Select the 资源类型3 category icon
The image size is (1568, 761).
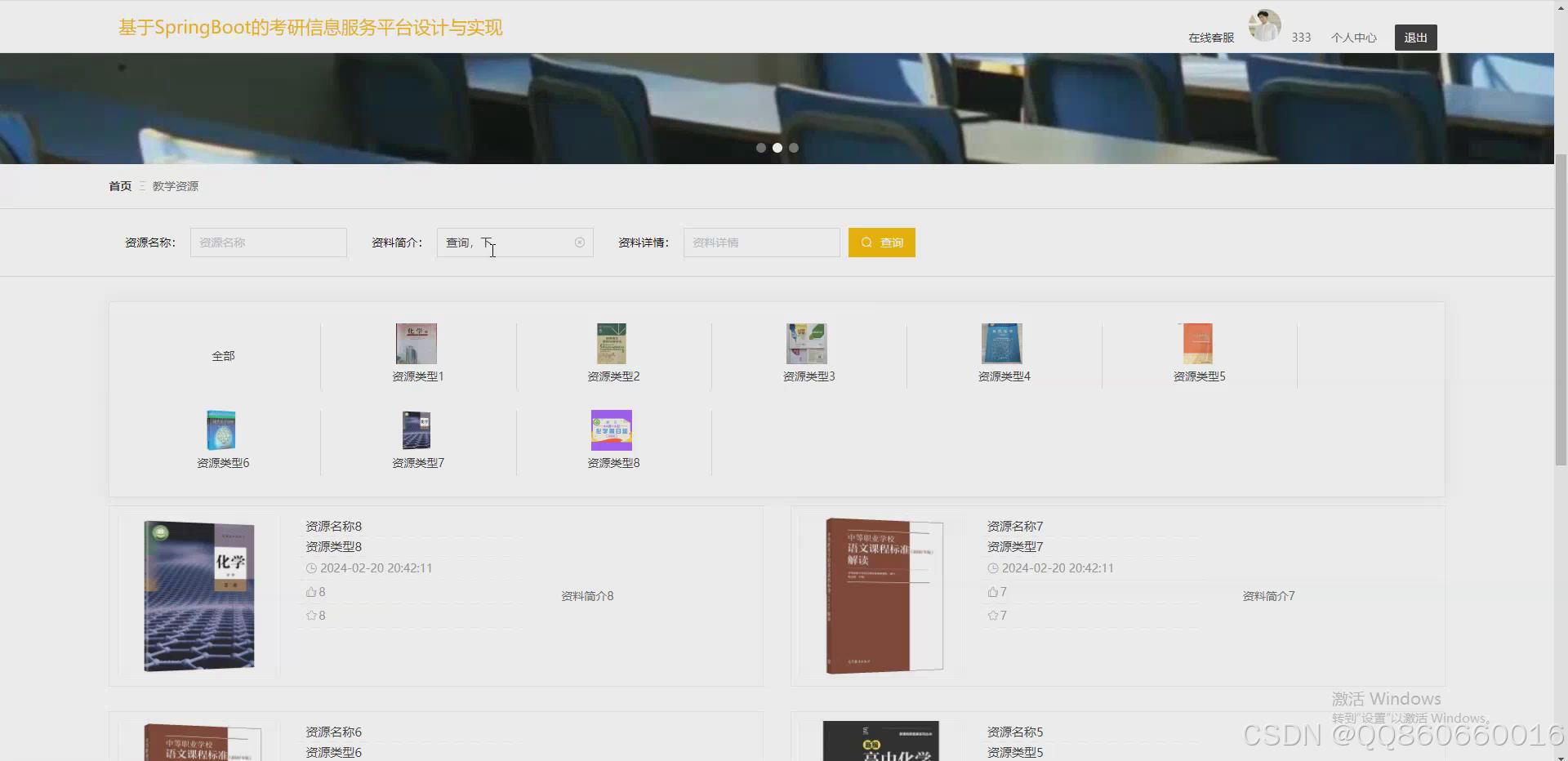pos(807,344)
